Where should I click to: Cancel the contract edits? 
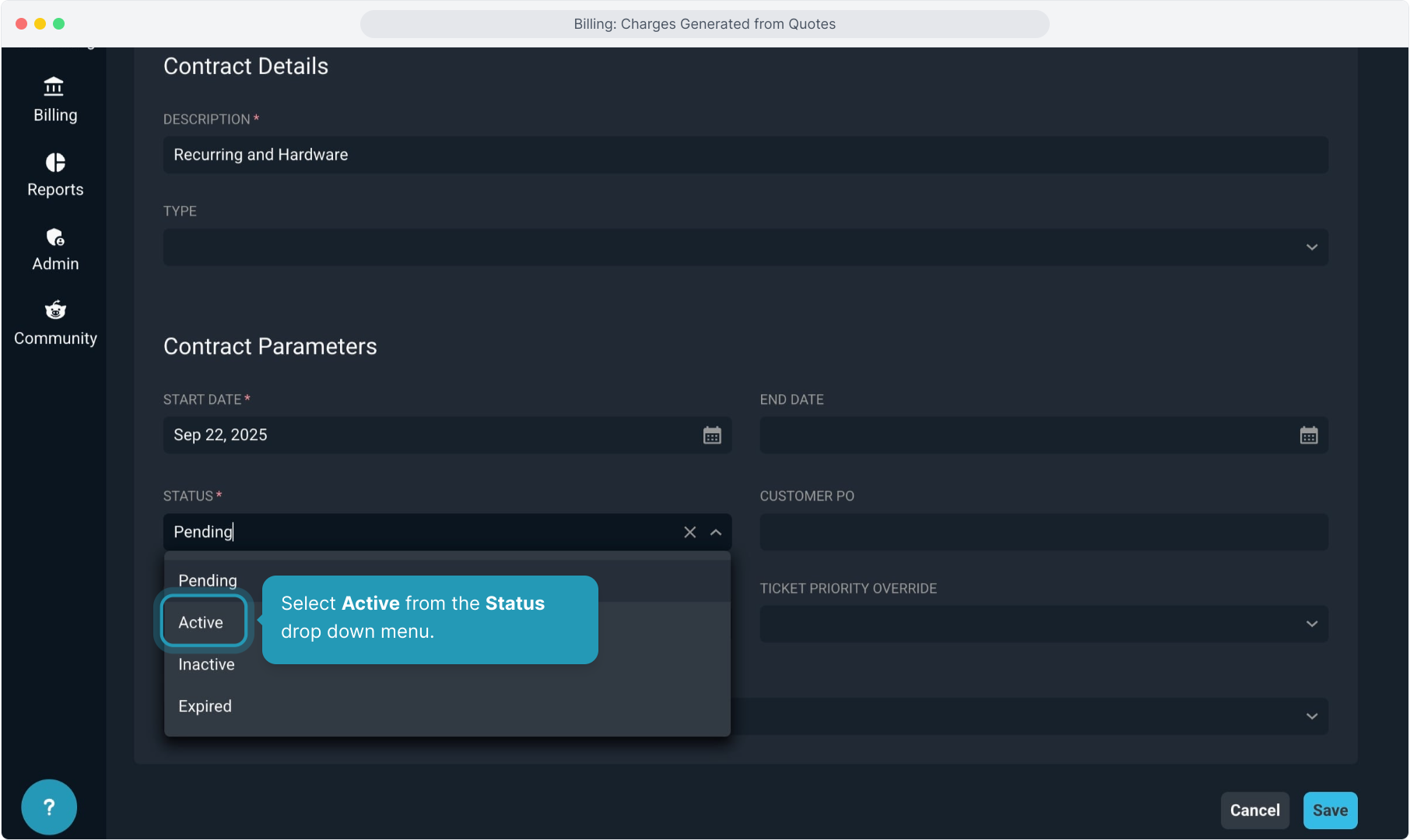pos(1254,810)
